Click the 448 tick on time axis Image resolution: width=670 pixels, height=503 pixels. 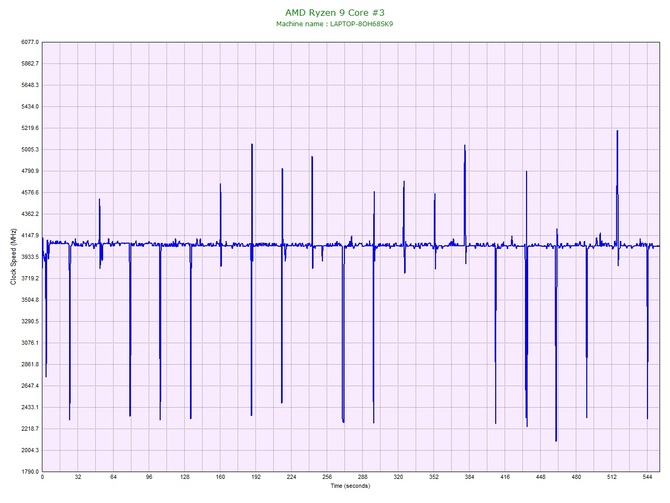[541, 477]
